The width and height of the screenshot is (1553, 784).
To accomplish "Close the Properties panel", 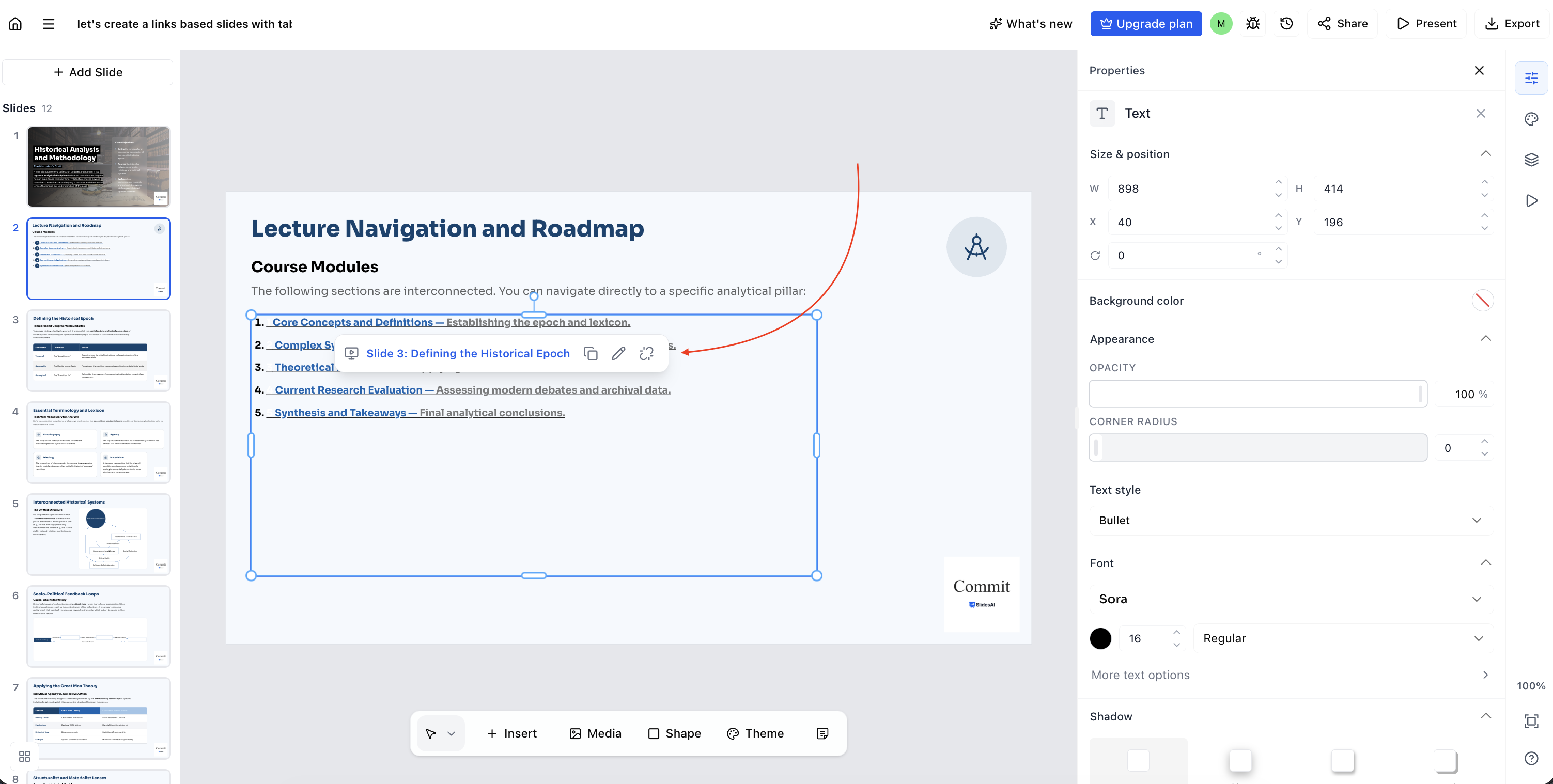I will [x=1479, y=71].
